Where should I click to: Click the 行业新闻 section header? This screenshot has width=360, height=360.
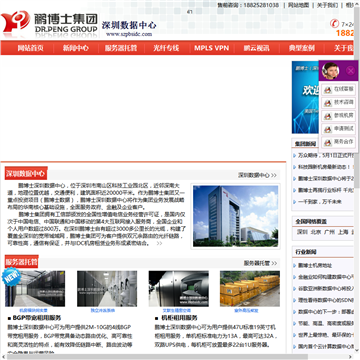(306, 252)
